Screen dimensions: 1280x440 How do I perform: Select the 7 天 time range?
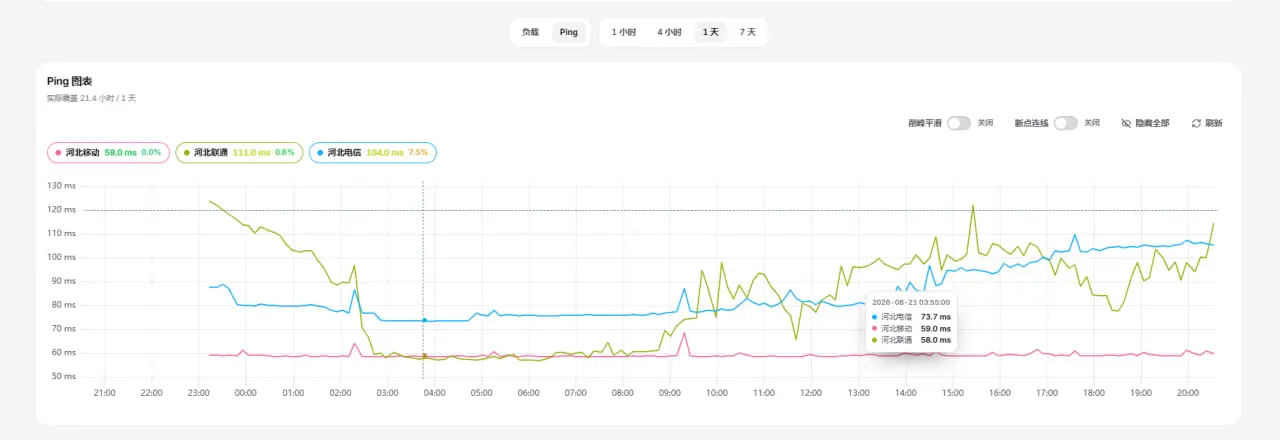(747, 32)
